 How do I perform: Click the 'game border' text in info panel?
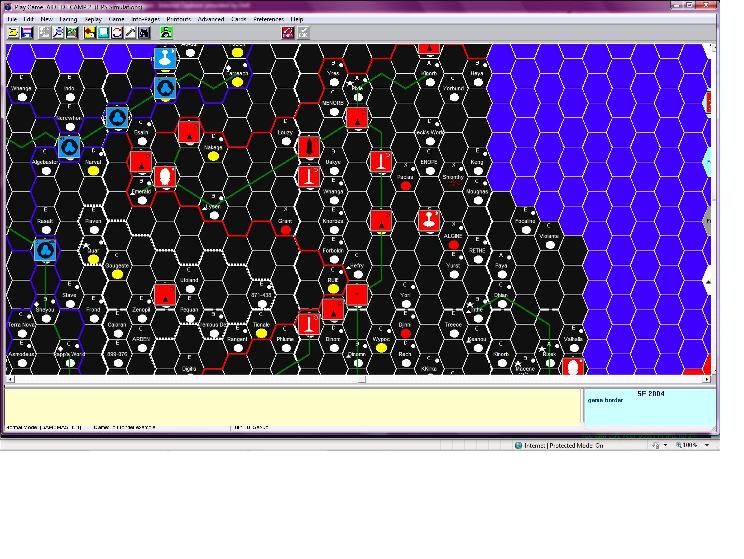click(x=605, y=400)
